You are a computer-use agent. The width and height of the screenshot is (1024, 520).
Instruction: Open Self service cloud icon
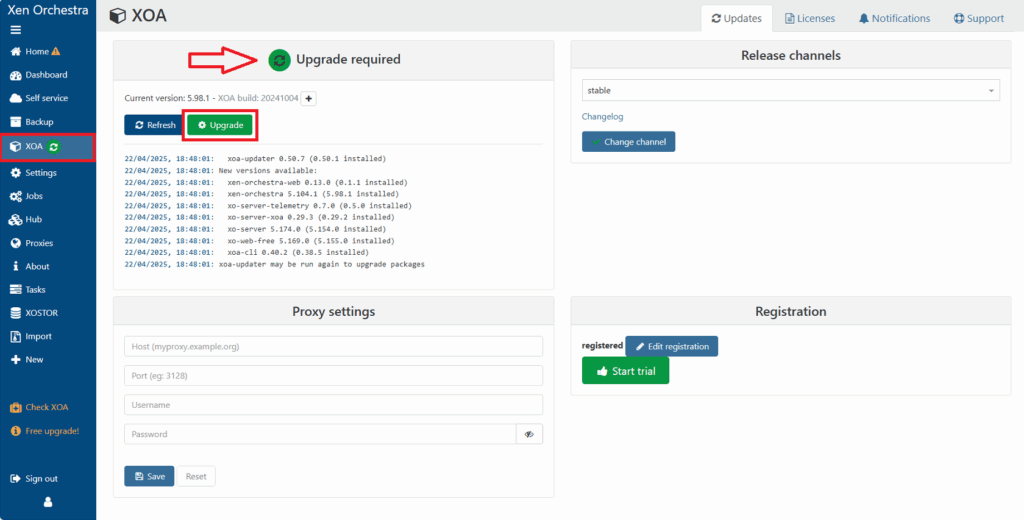pyautogui.click(x=16, y=98)
